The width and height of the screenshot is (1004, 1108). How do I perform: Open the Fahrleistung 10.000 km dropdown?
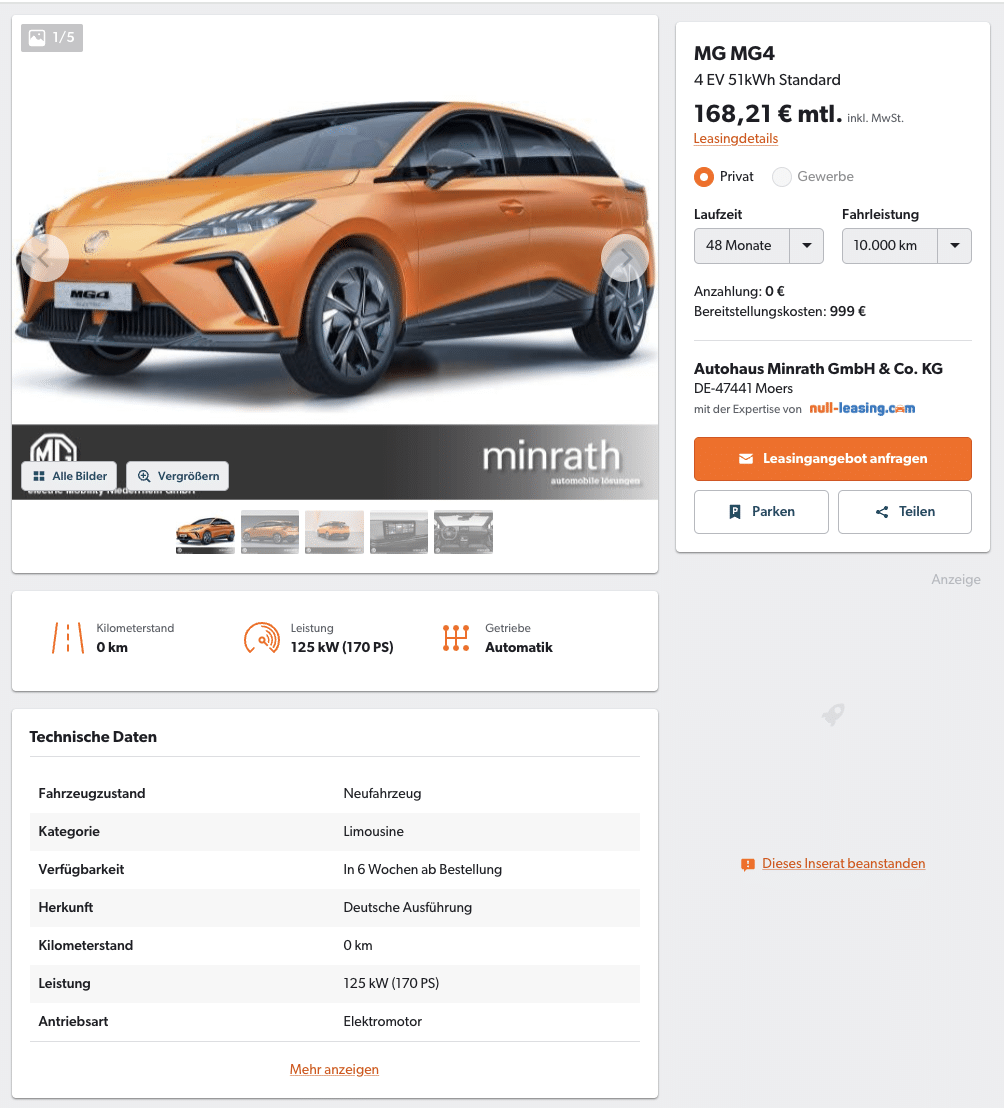(906, 246)
